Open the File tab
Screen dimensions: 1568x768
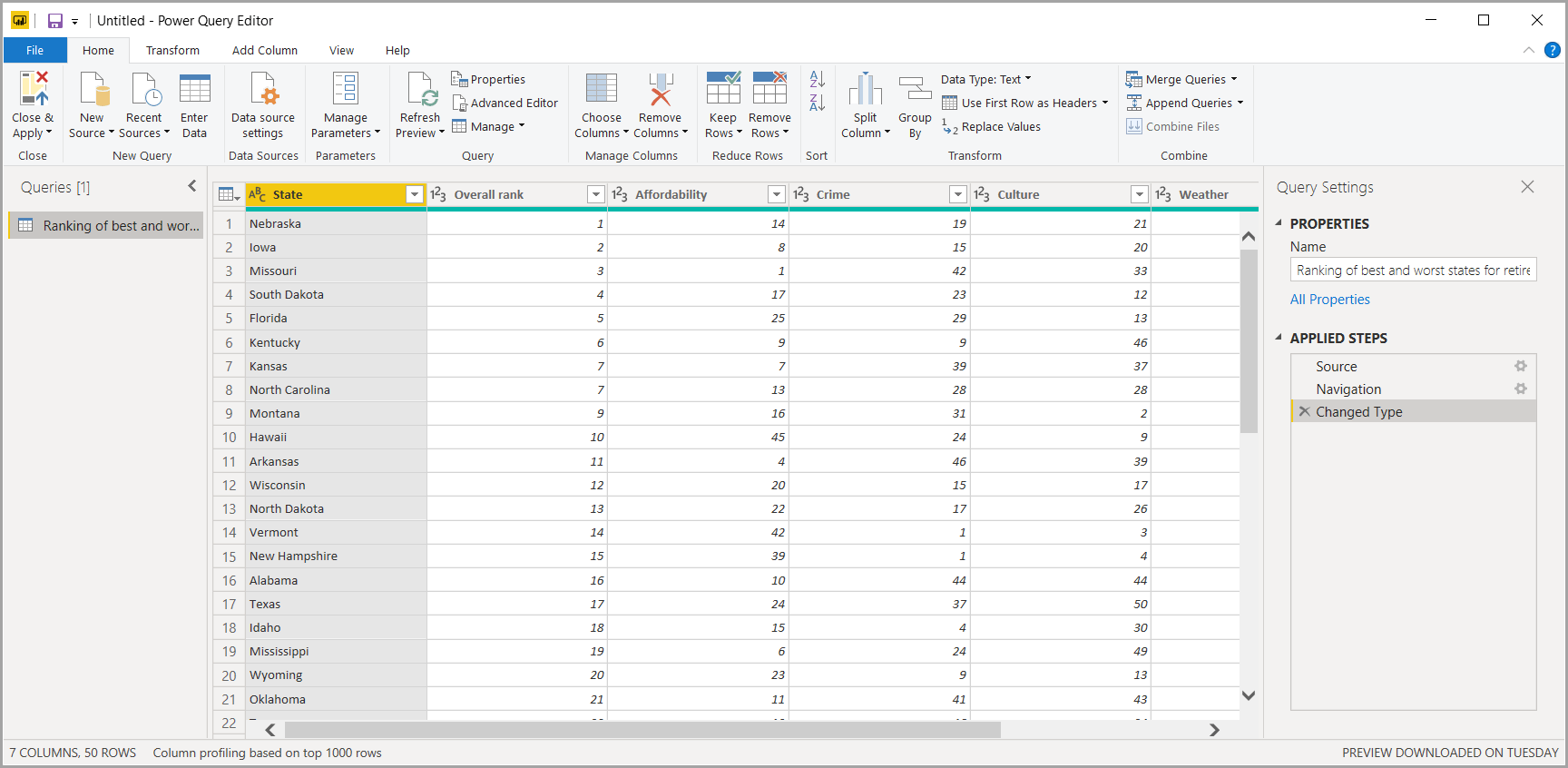pos(35,51)
